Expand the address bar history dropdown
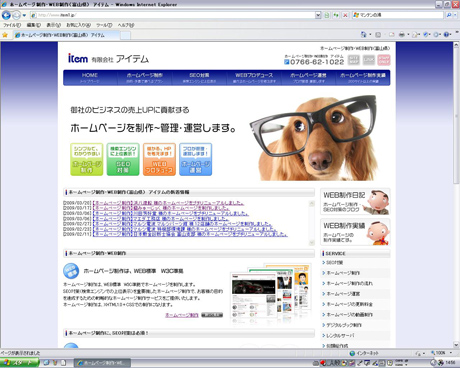 click(318, 15)
